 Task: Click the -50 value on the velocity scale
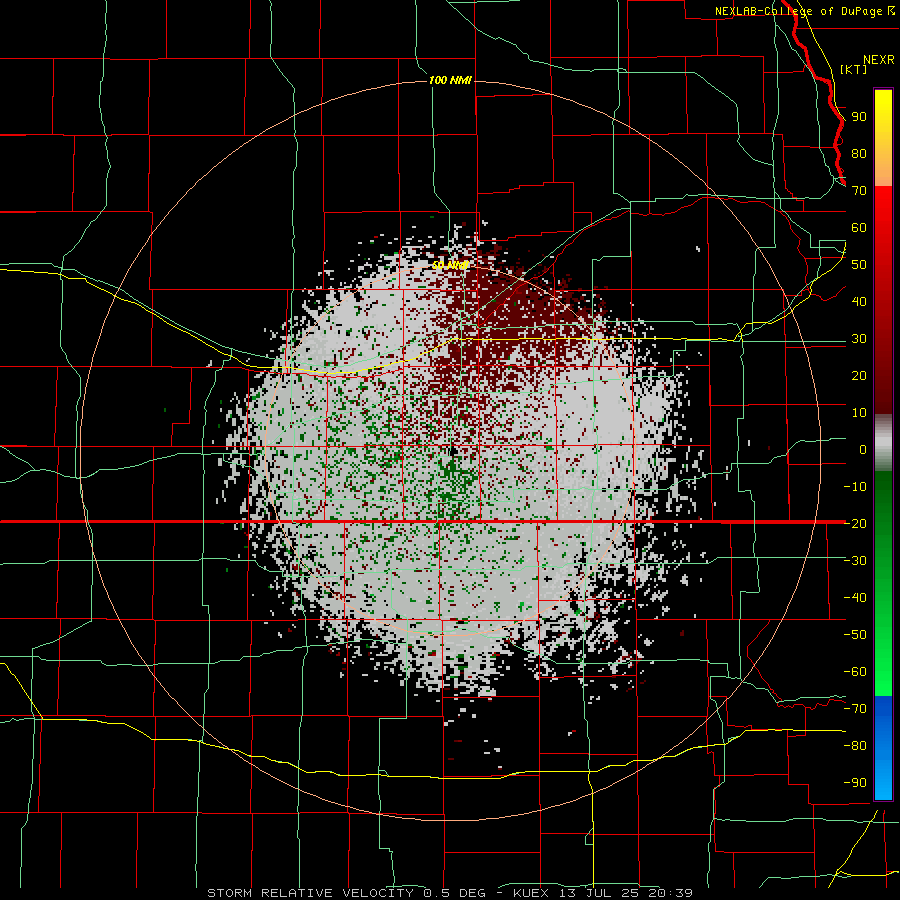click(x=855, y=635)
